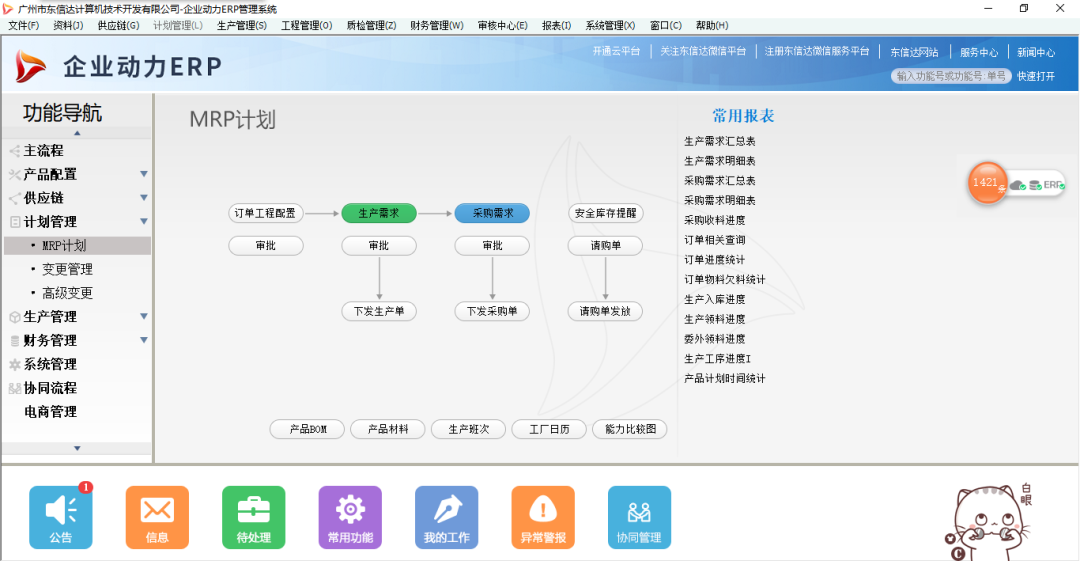Click the 下发生产单 button
Screen dimensions: 1080x561
coord(379,312)
